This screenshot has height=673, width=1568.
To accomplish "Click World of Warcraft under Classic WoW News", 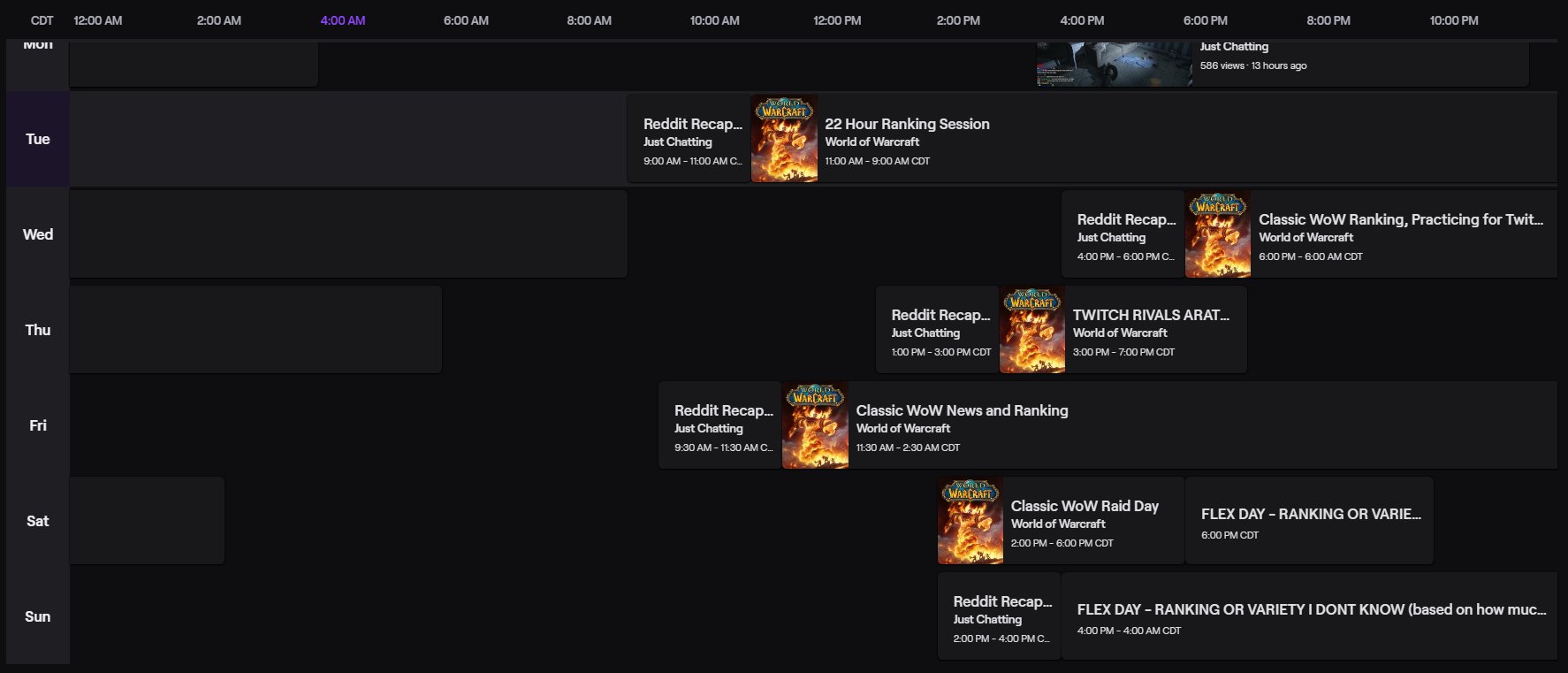I will point(903,428).
